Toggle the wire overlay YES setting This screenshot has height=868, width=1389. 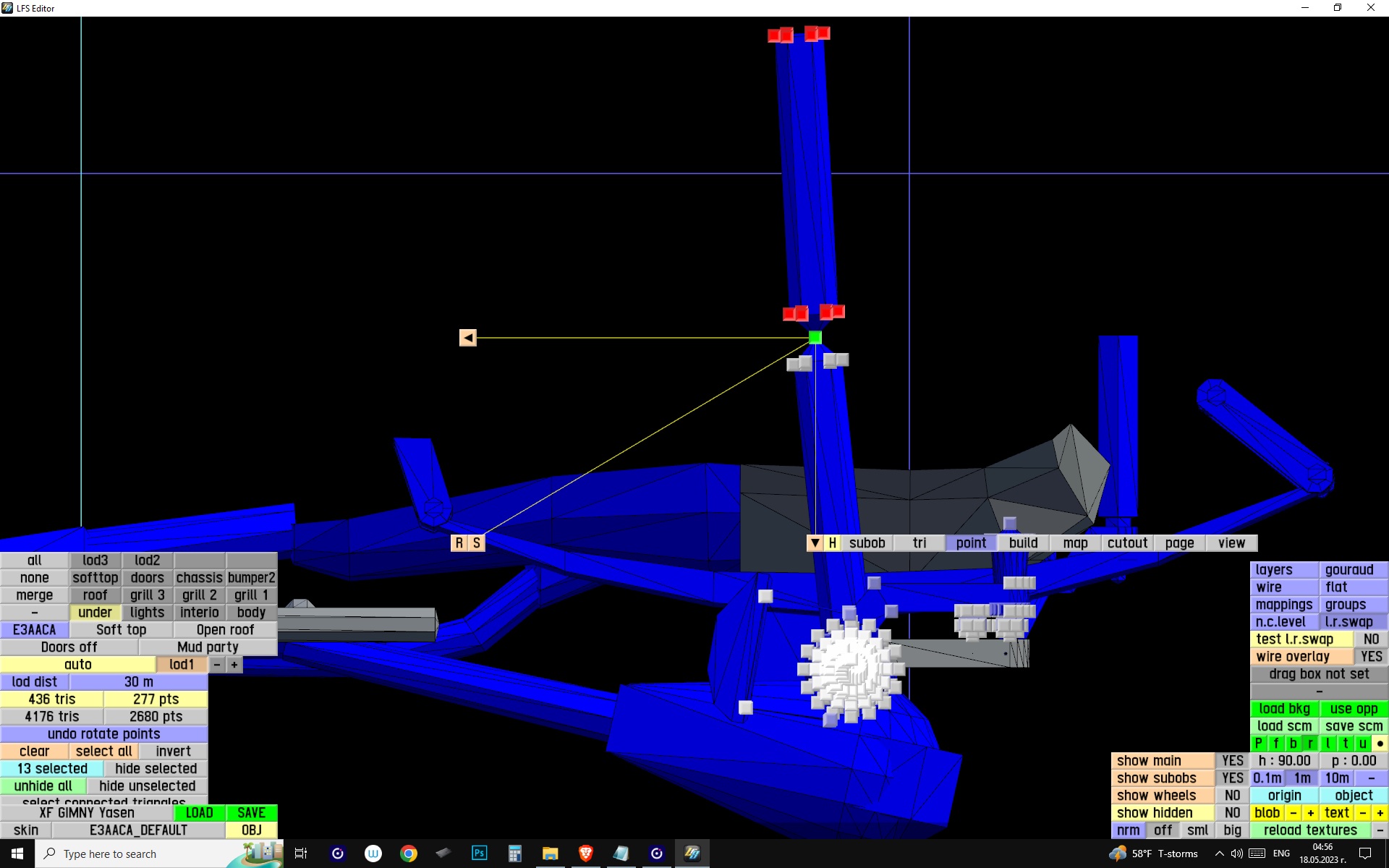click(1371, 657)
